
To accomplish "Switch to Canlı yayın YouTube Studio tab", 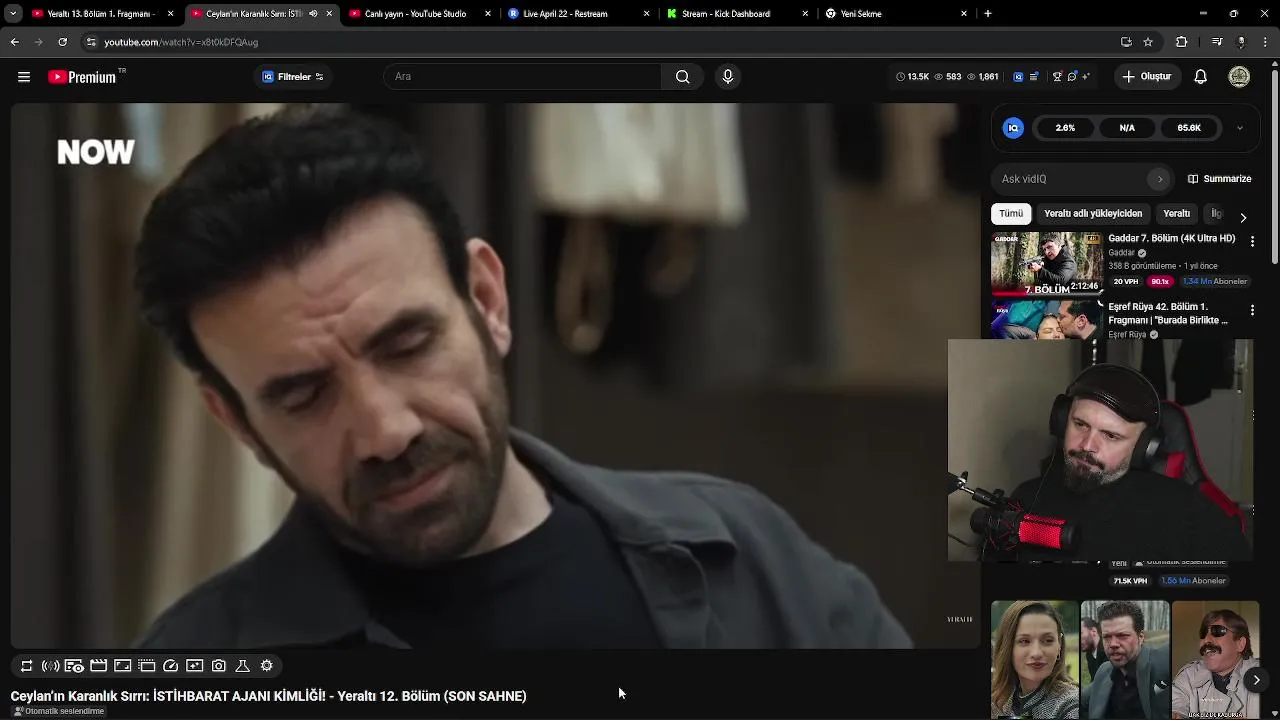I will (x=420, y=14).
